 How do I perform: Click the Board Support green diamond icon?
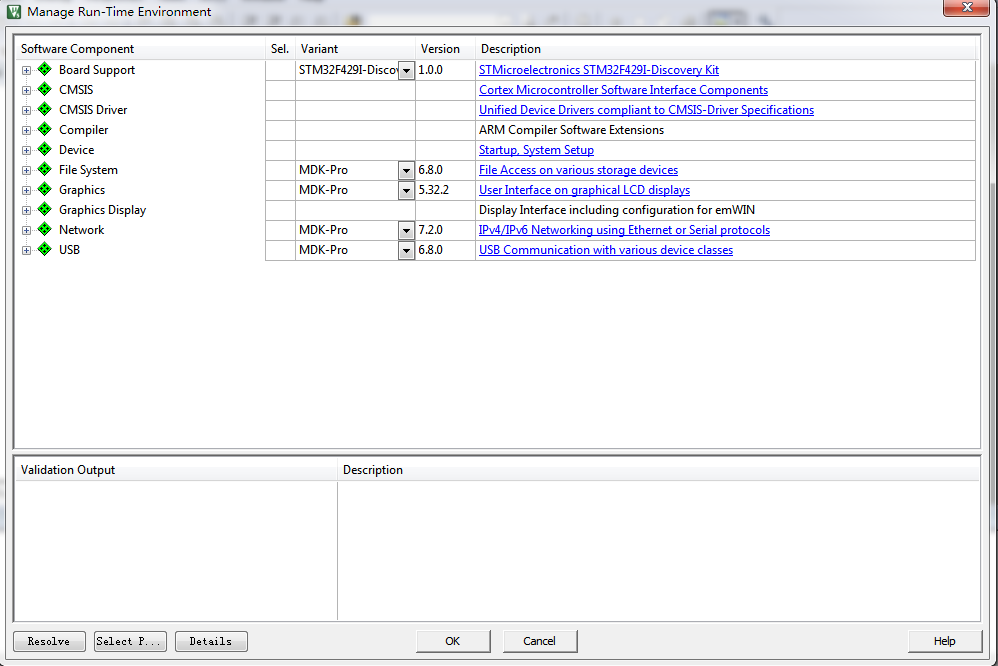pos(45,69)
